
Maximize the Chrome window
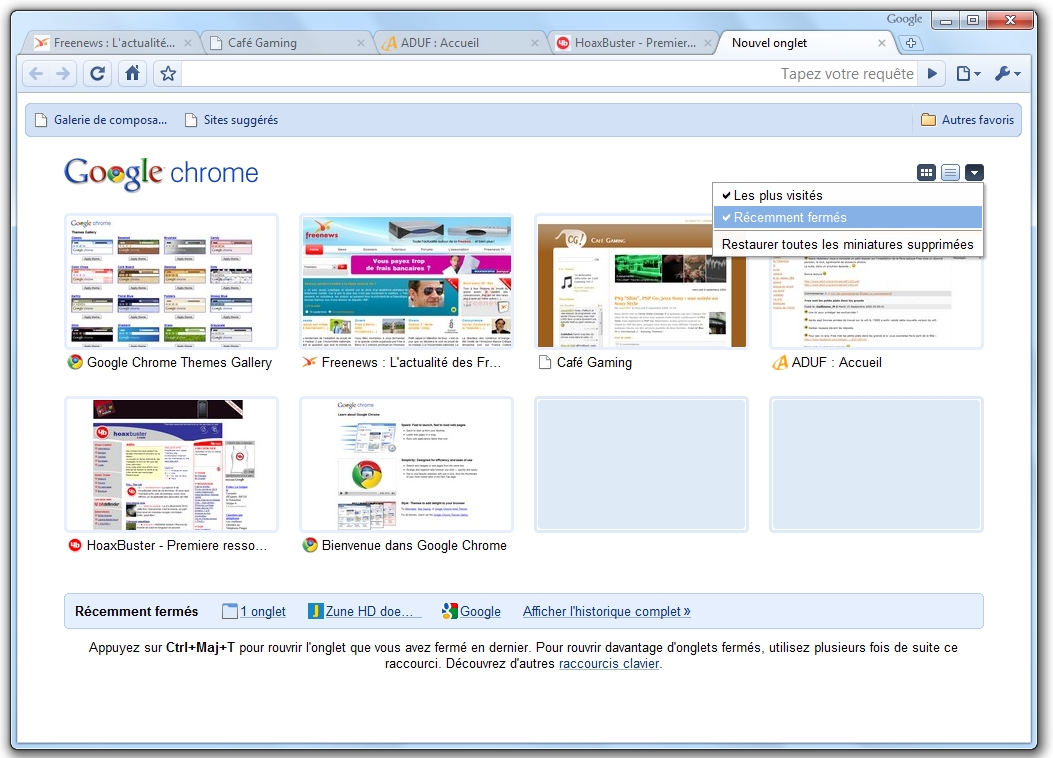tap(972, 21)
